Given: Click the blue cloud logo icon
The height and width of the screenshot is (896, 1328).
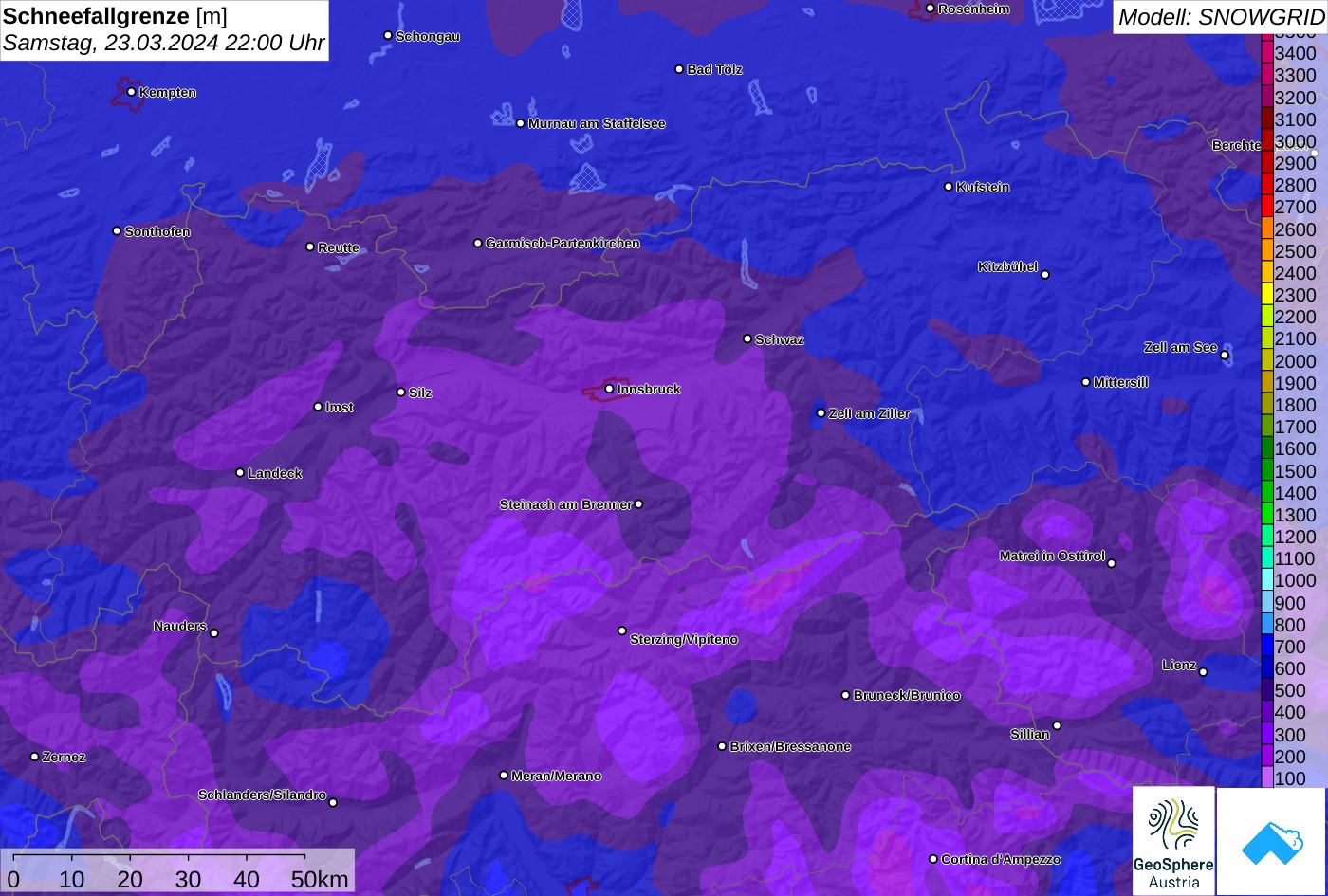Looking at the screenshot, I should [1272, 841].
